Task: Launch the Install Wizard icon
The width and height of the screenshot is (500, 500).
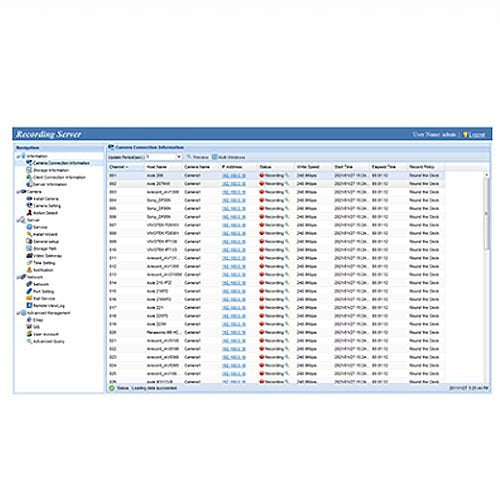Action: pyautogui.click(x=29, y=234)
